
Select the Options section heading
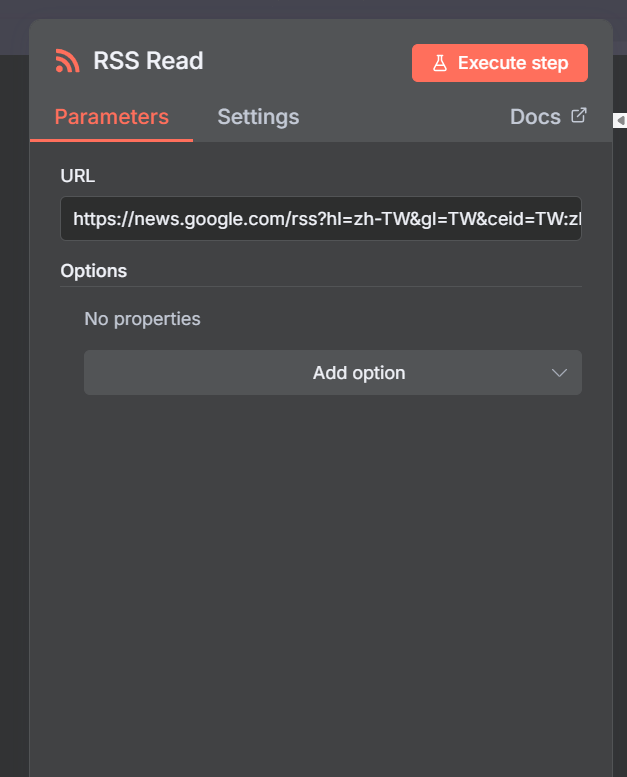[94, 271]
